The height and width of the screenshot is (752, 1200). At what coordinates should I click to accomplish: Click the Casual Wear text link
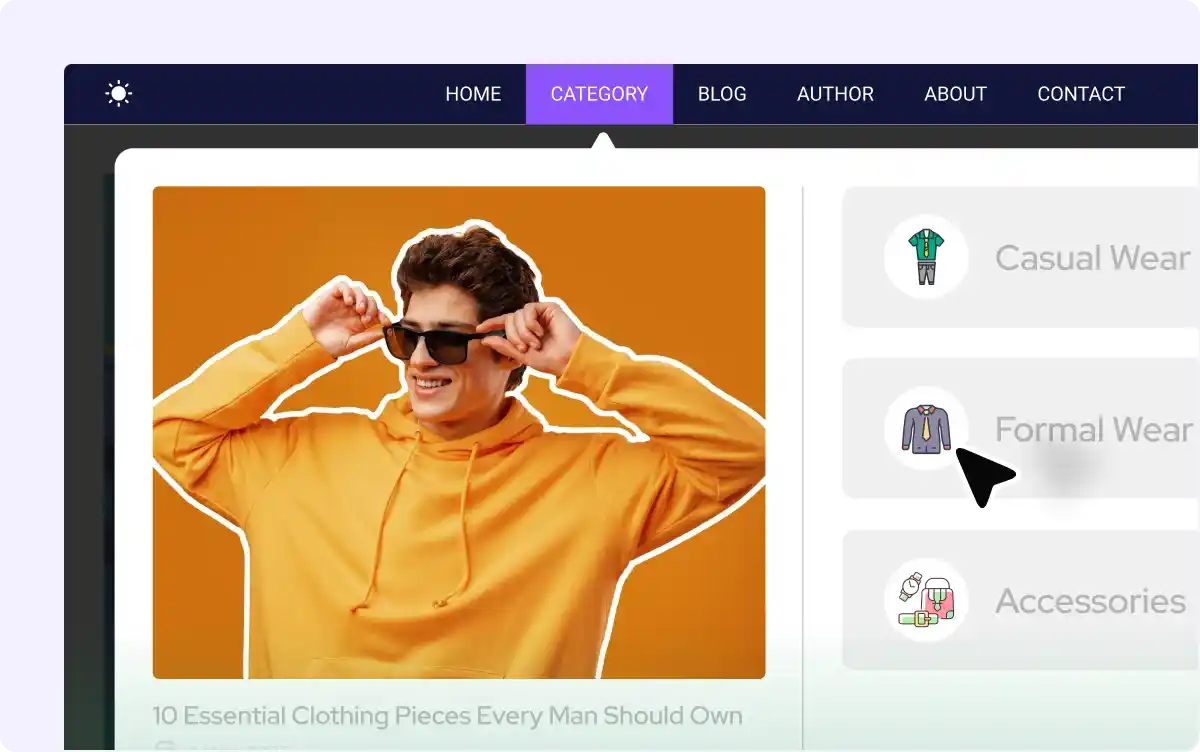1091,257
